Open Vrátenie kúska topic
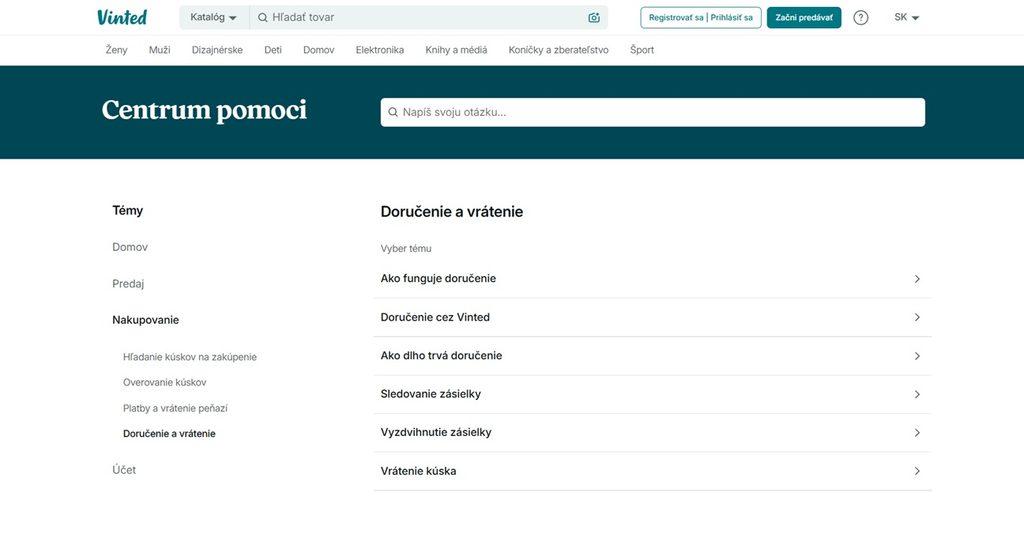 (x=652, y=471)
